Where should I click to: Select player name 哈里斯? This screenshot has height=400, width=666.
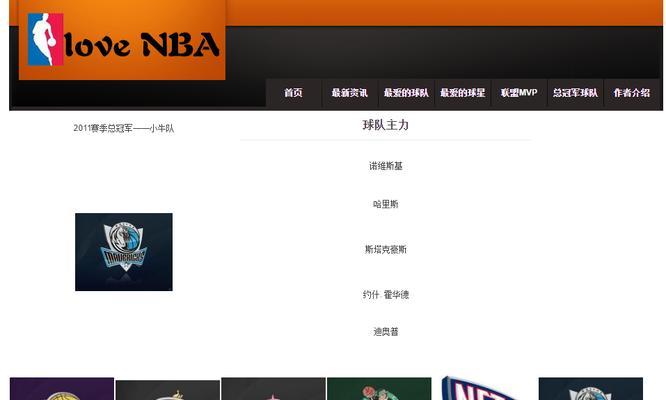point(386,204)
